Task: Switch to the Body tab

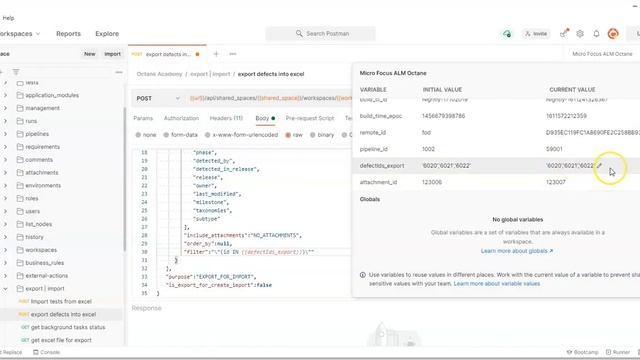Action: (265, 118)
